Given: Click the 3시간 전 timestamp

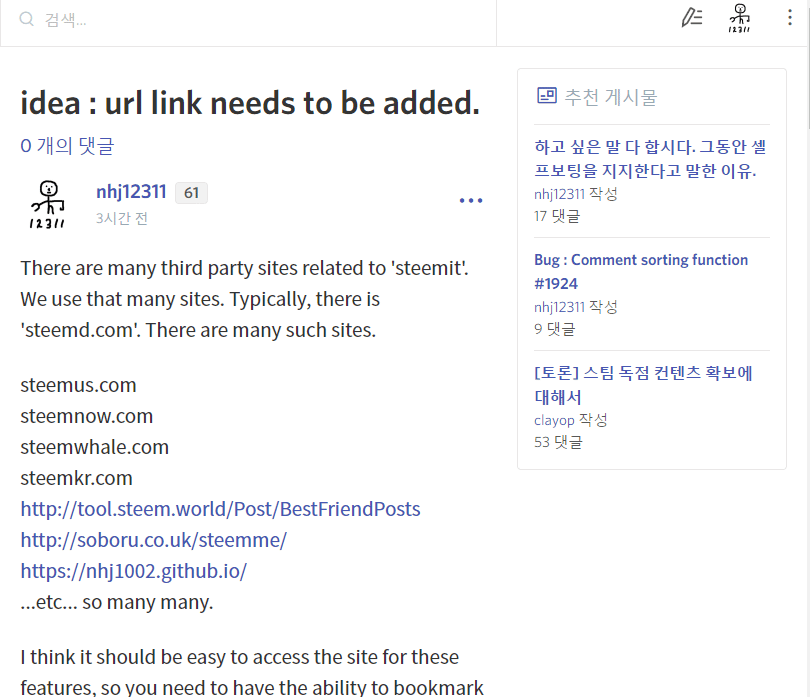Looking at the screenshot, I should pyautogui.click(x=122, y=219).
